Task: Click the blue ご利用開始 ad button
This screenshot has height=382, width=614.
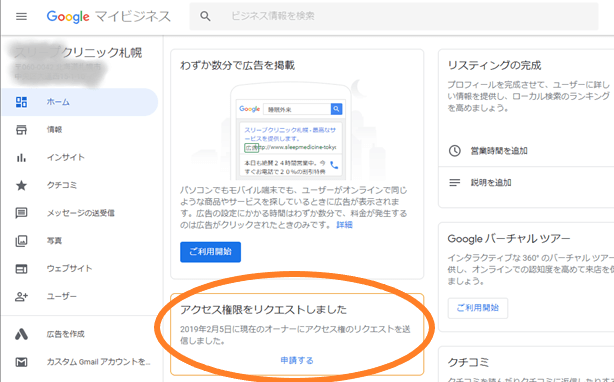Action: [210, 252]
